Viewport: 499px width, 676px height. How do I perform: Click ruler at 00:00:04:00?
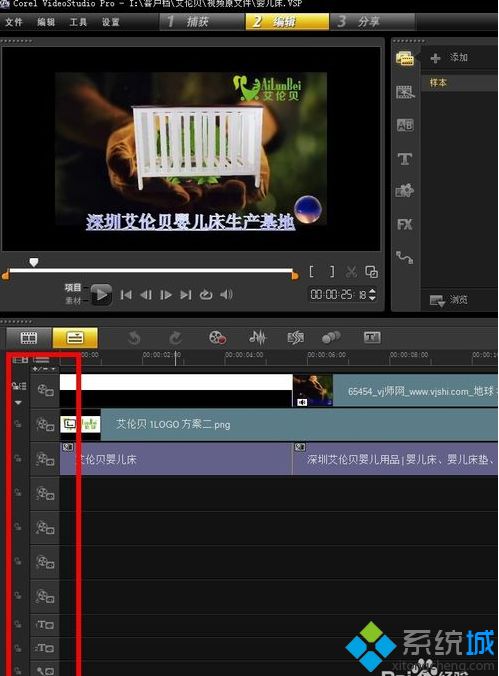coord(244,355)
